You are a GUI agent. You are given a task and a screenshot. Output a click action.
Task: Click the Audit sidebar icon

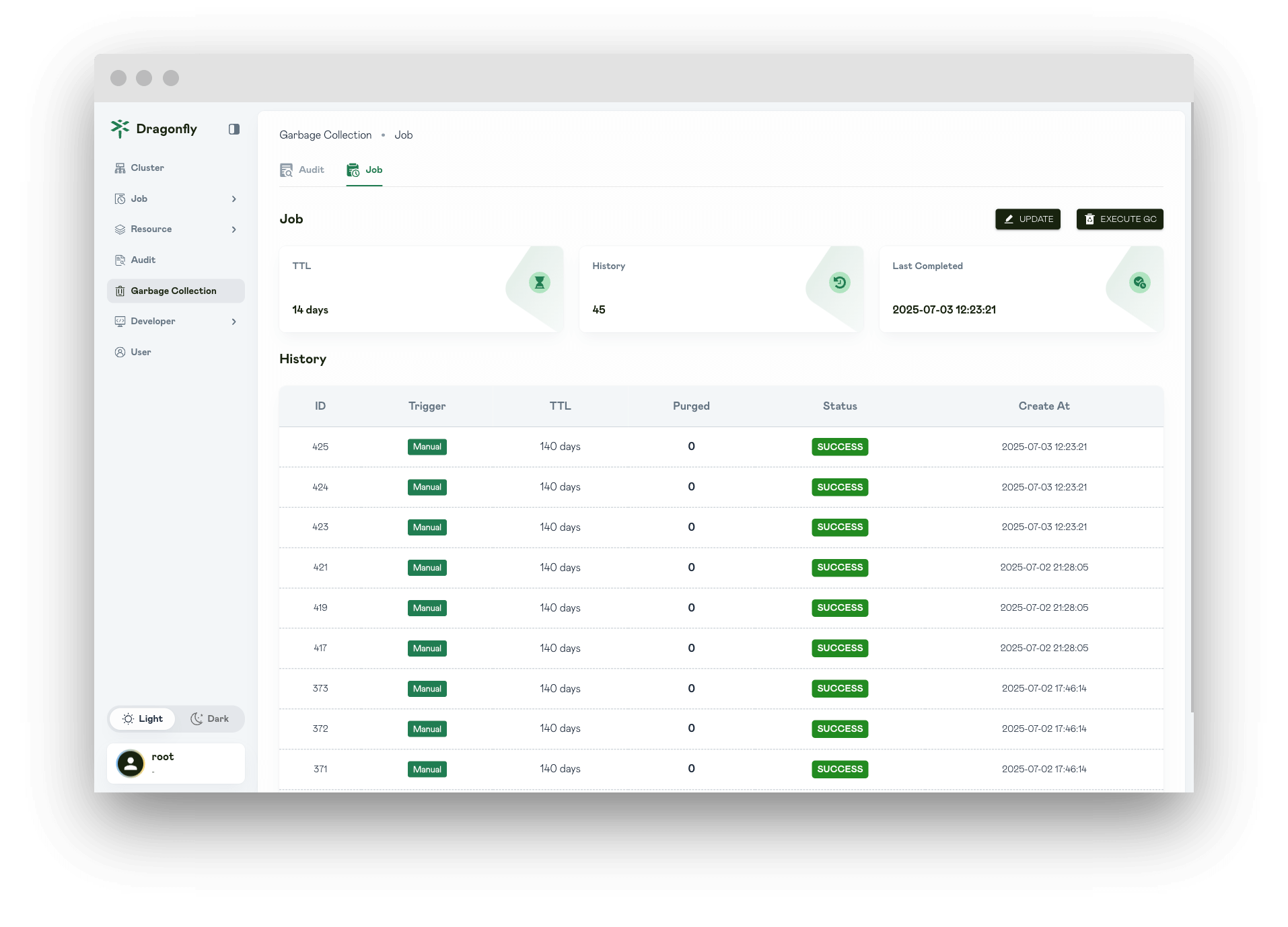(120, 260)
